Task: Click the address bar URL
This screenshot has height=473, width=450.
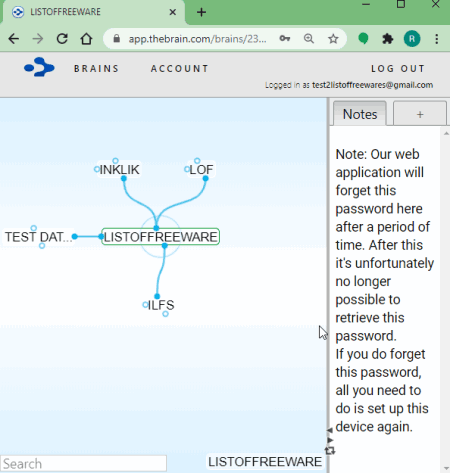Action: [x=198, y=39]
